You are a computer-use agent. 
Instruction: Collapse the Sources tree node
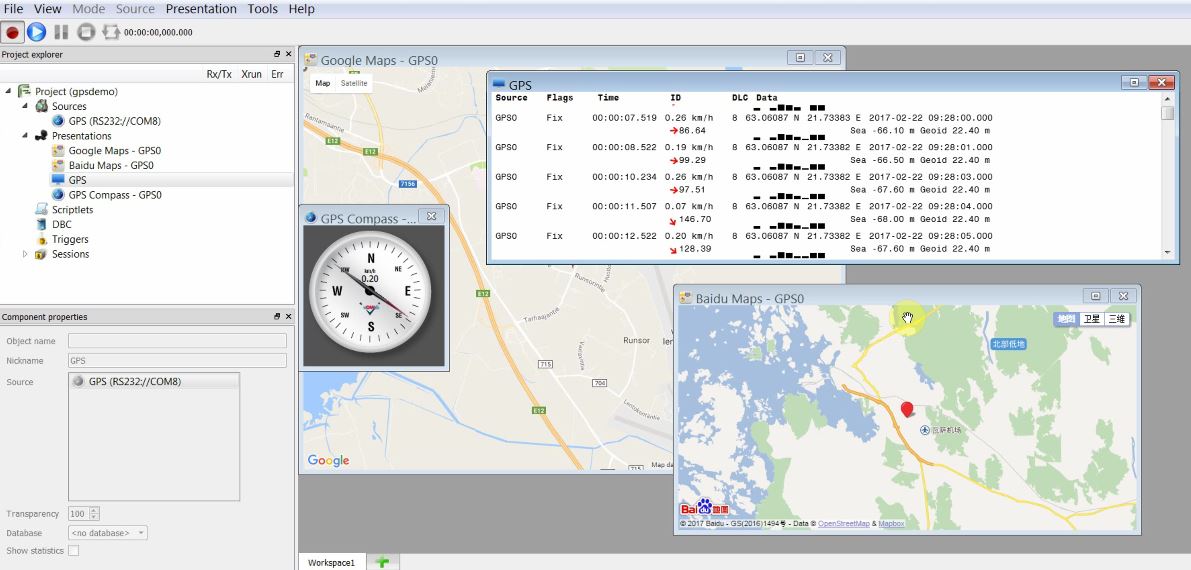click(25, 106)
